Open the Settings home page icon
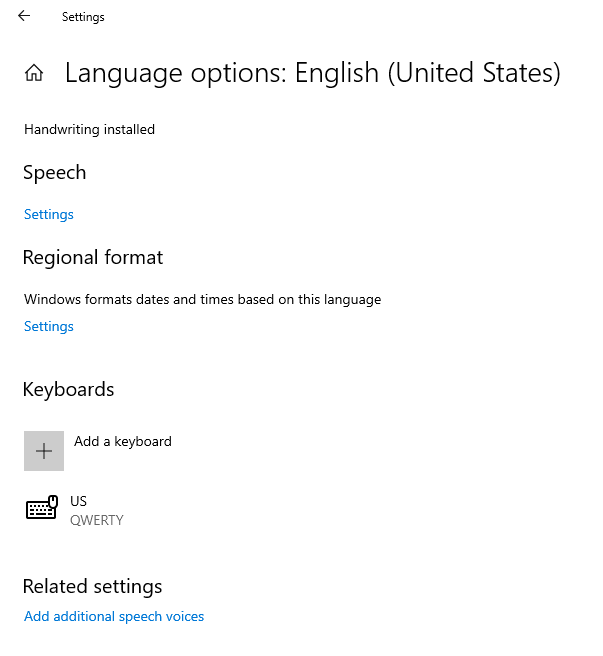The height and width of the screenshot is (656, 603). tap(34, 73)
